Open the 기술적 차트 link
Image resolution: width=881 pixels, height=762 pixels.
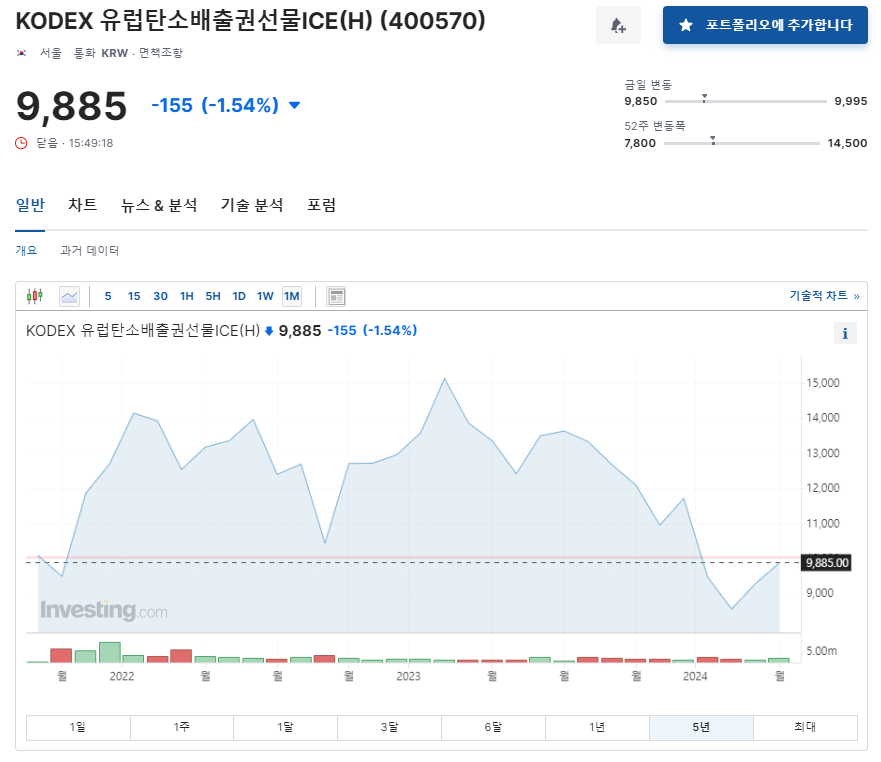824,296
